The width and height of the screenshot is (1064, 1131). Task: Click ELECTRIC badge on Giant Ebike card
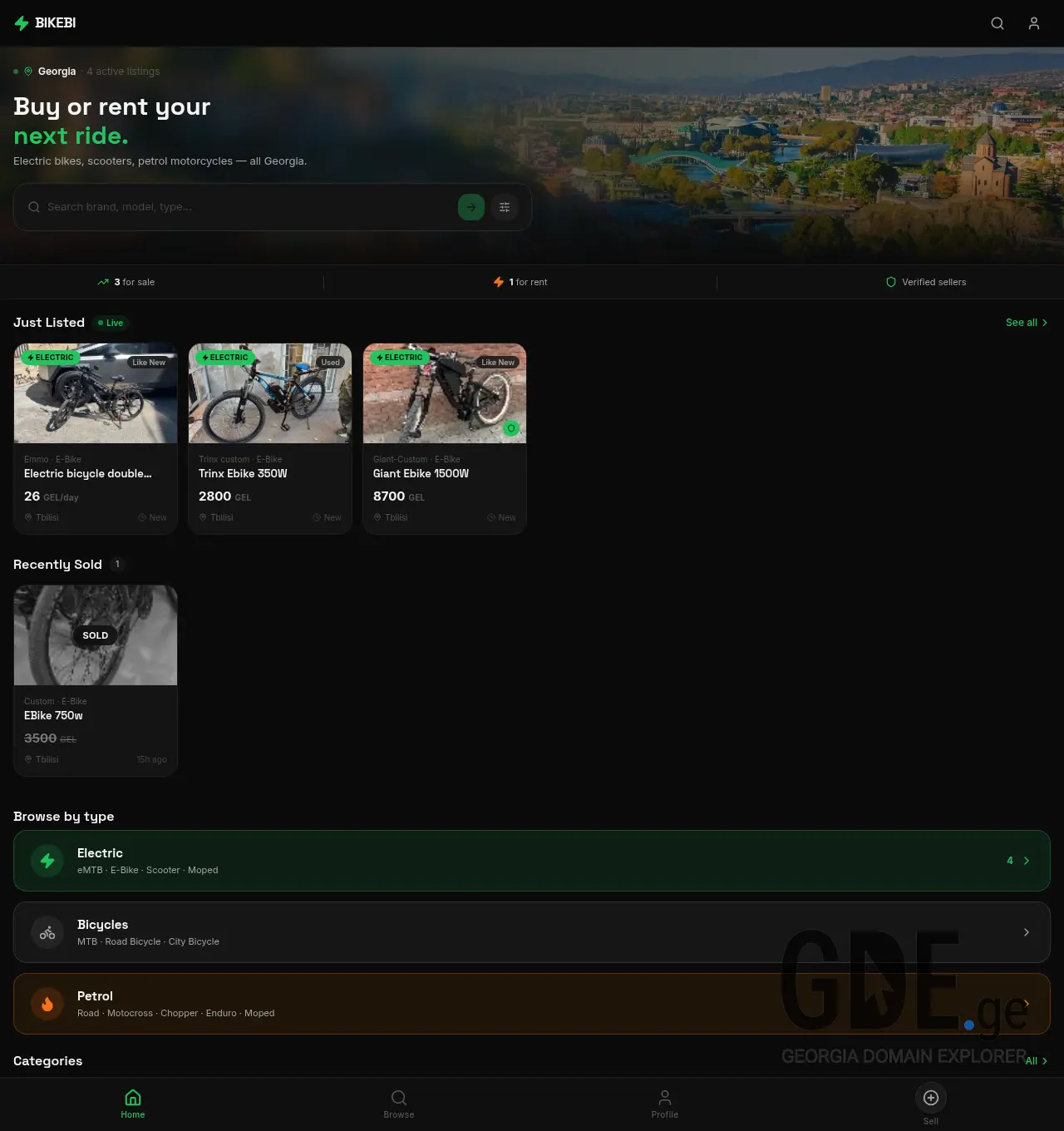[400, 358]
